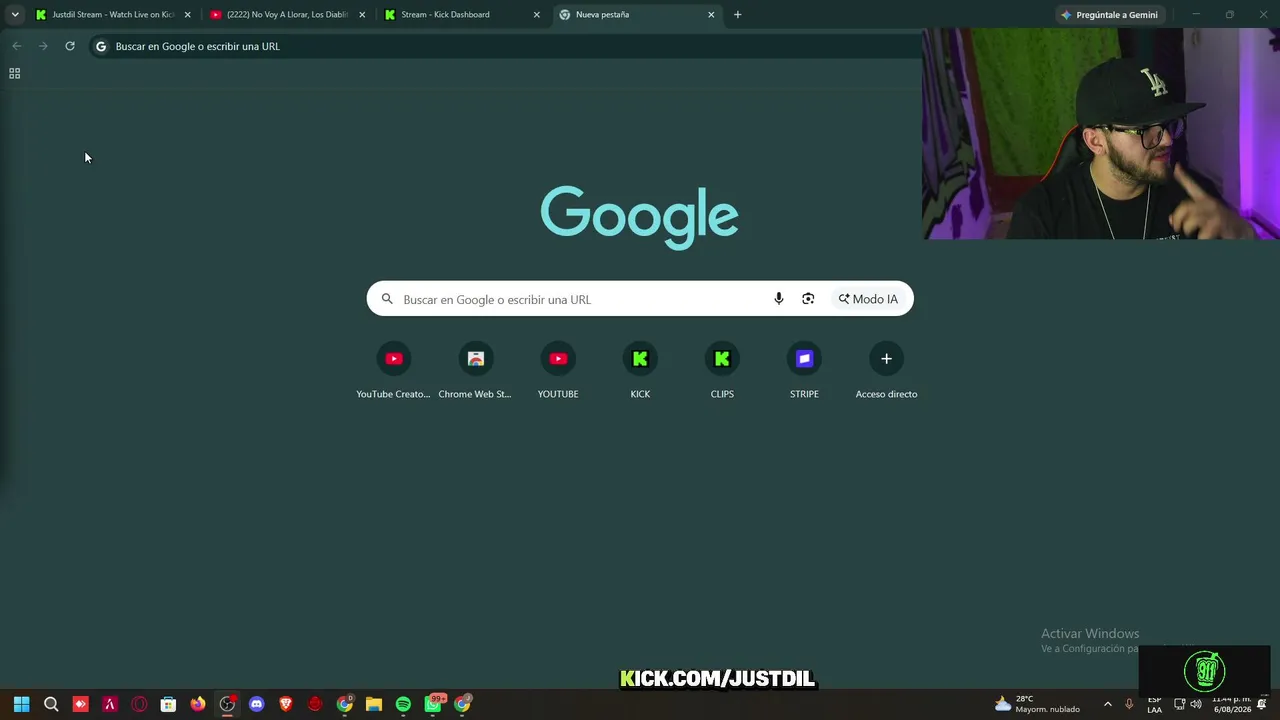Open the Windows Start menu
Screen dimensions: 1280x720
(x=22, y=704)
